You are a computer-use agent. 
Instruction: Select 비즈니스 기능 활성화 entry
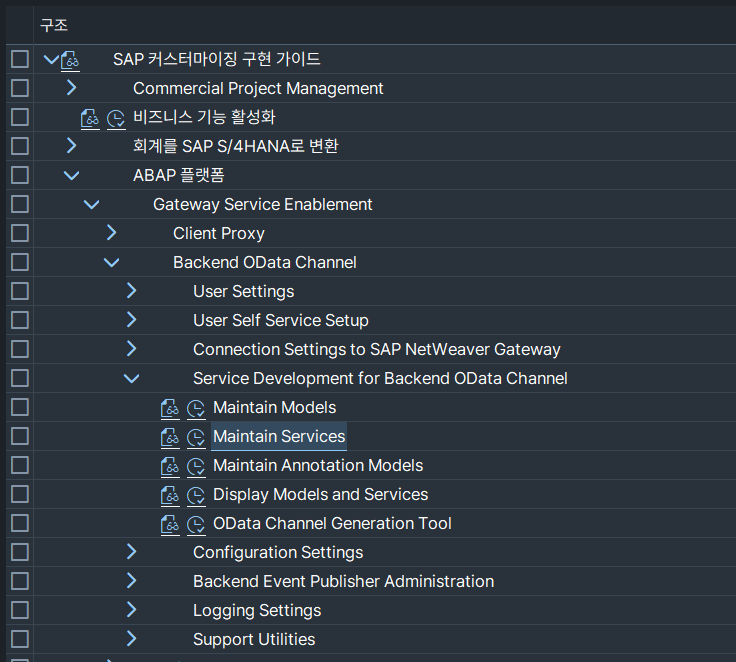[x=204, y=117]
